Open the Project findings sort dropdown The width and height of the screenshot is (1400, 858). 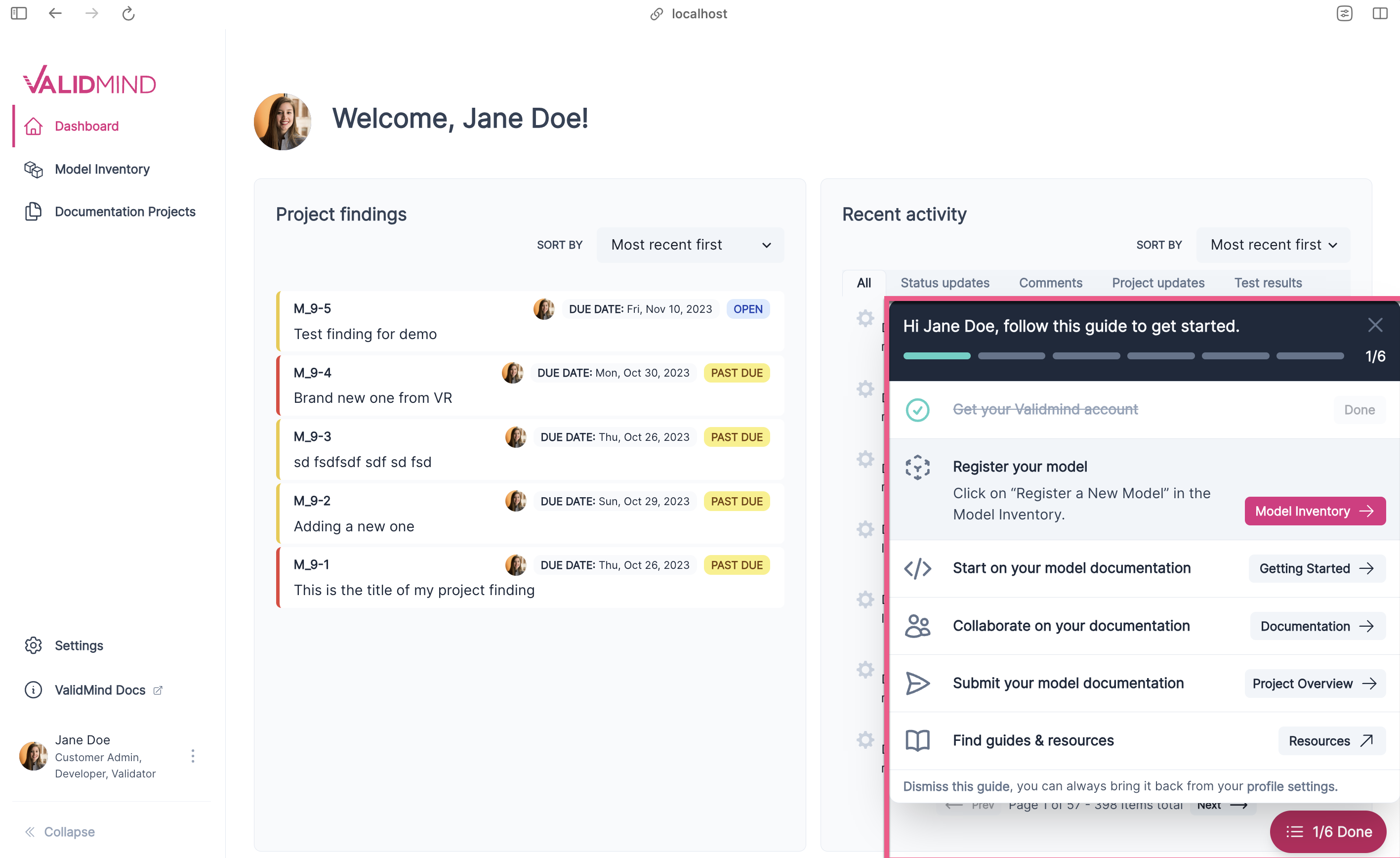[x=690, y=245]
